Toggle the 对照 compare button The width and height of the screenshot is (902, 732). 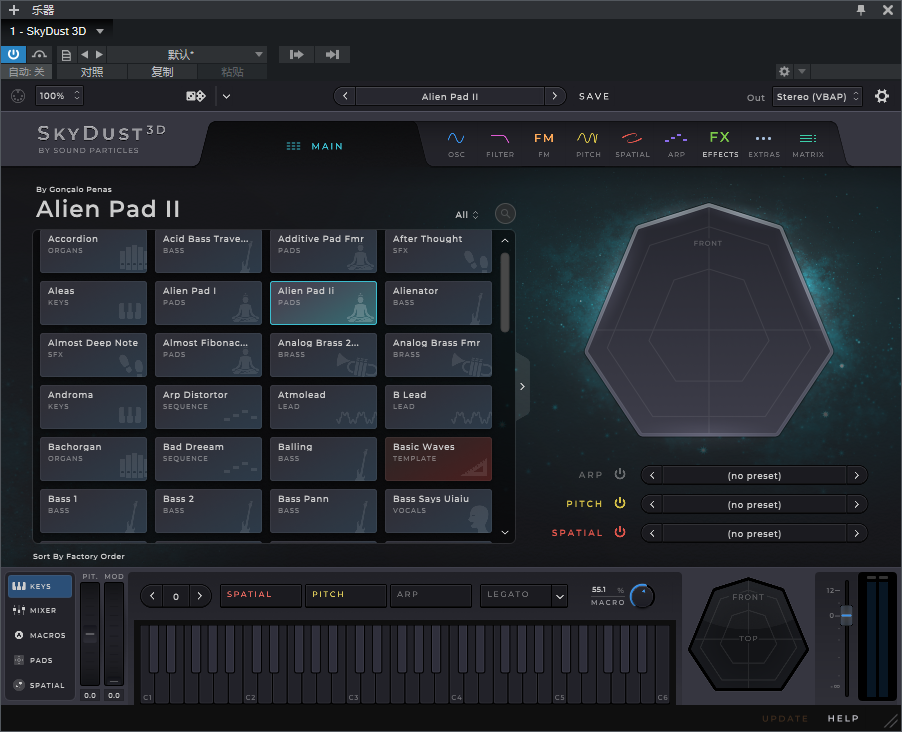pyautogui.click(x=92, y=72)
